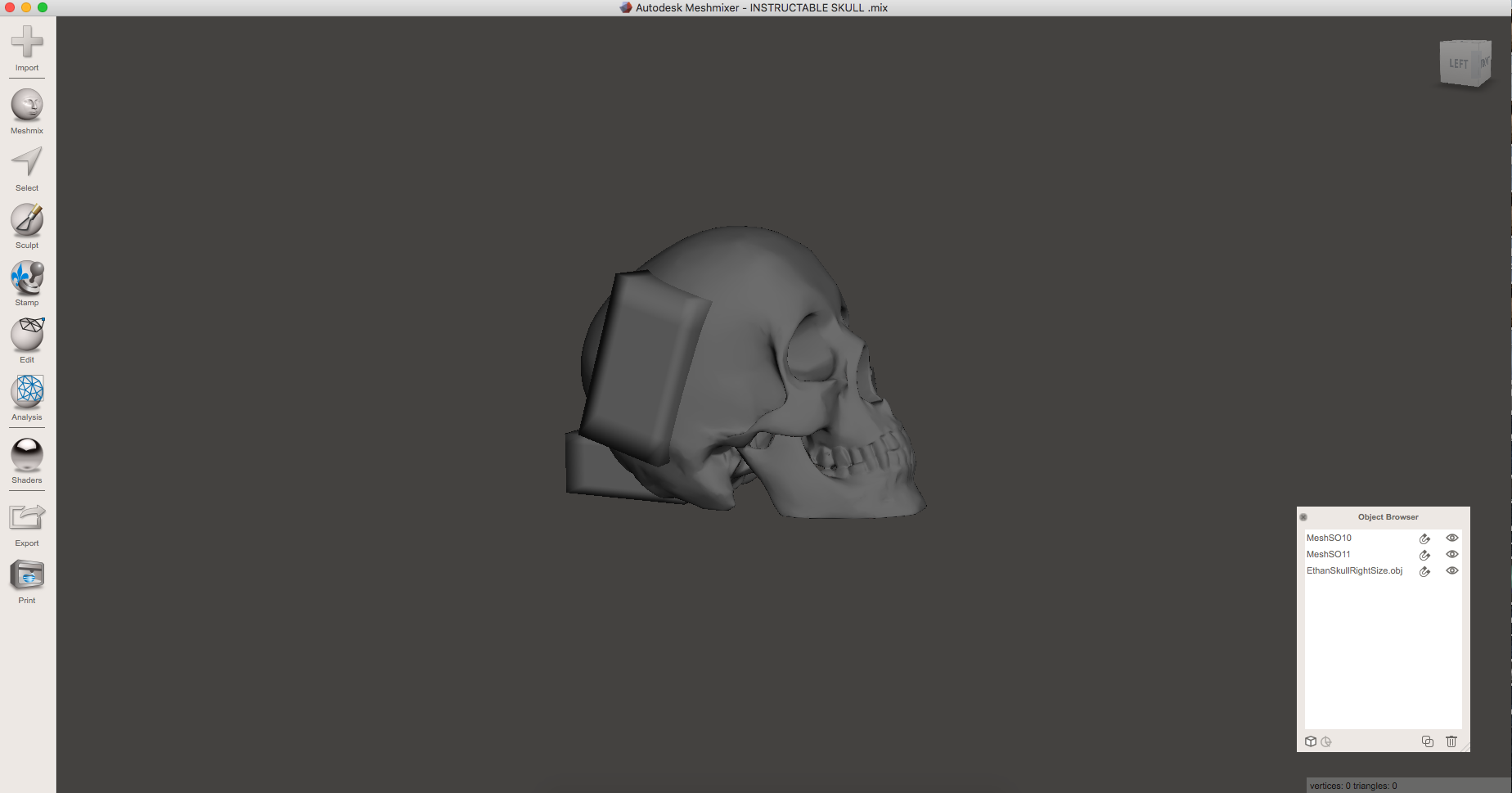The image size is (1512, 793).
Task: Open the Print view
Action: coord(27,582)
